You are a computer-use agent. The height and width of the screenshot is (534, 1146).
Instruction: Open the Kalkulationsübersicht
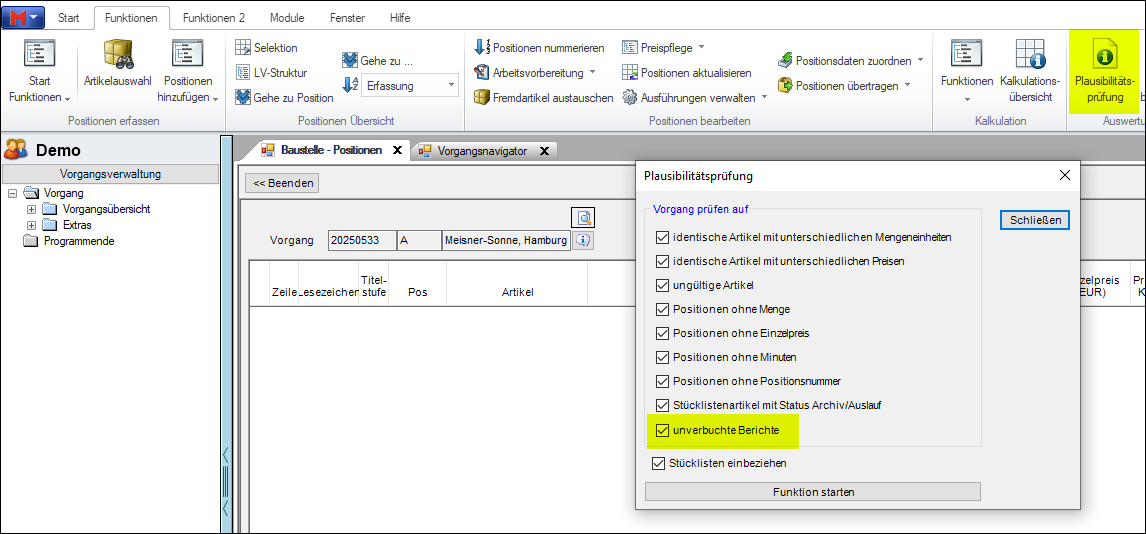pos(1030,70)
